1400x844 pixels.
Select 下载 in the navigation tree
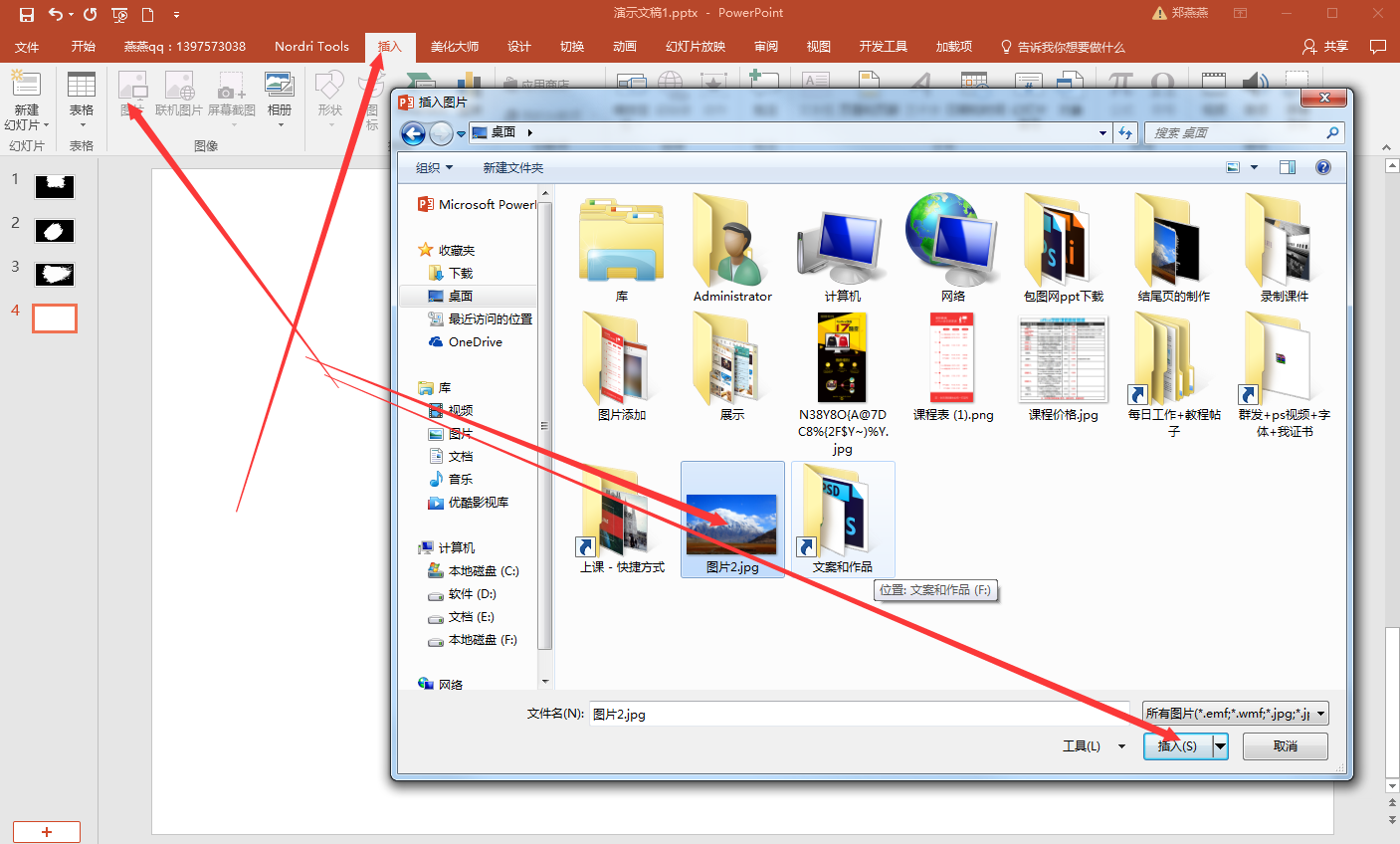pos(460,273)
